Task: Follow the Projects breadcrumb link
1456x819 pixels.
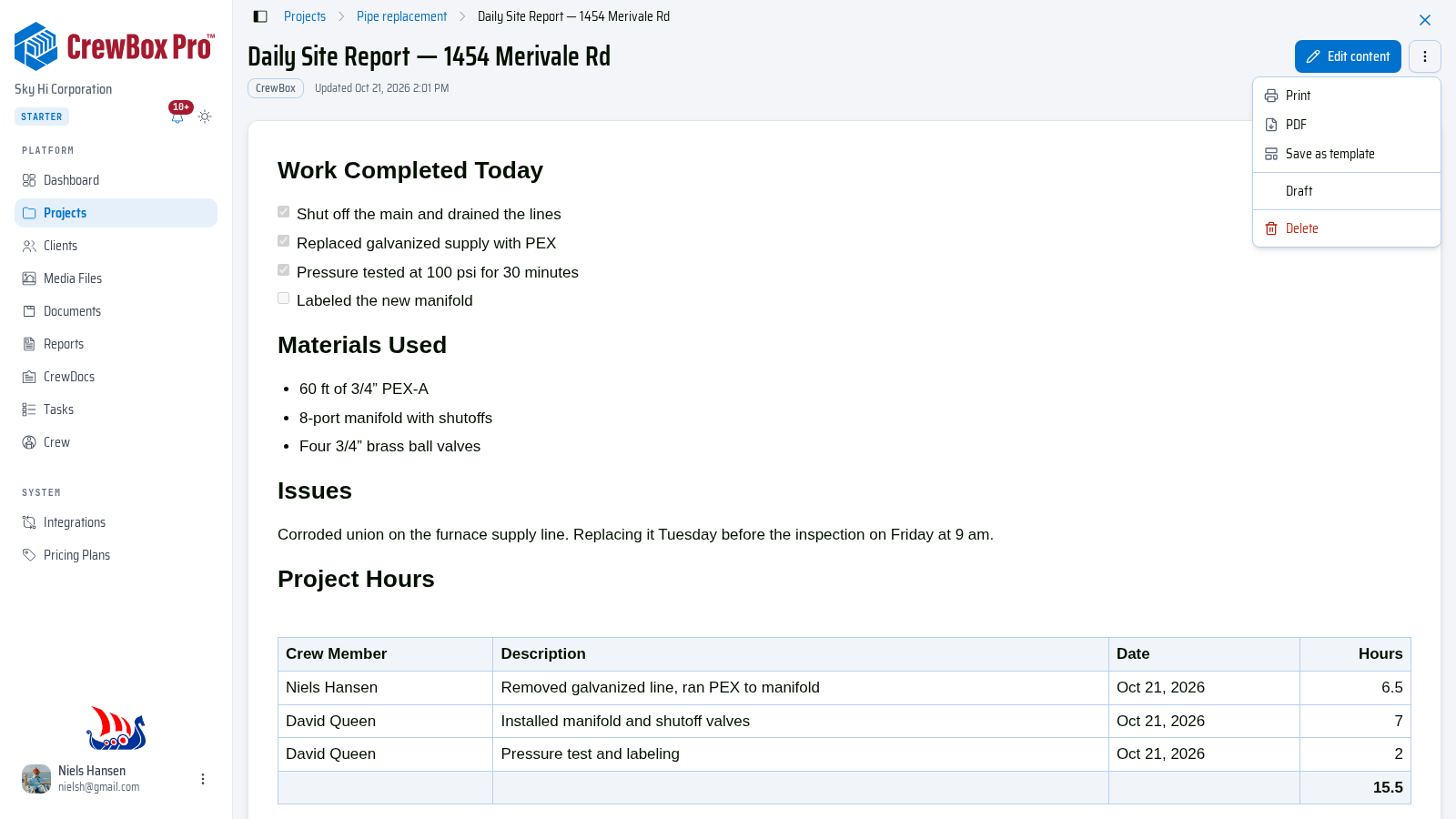Action: (x=305, y=16)
